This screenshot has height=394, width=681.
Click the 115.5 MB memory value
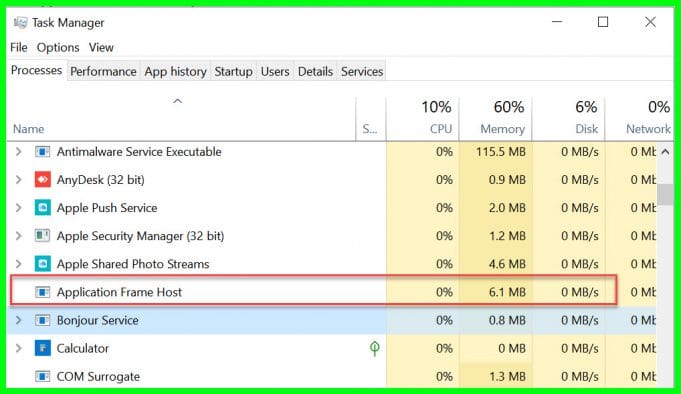pyautogui.click(x=501, y=152)
